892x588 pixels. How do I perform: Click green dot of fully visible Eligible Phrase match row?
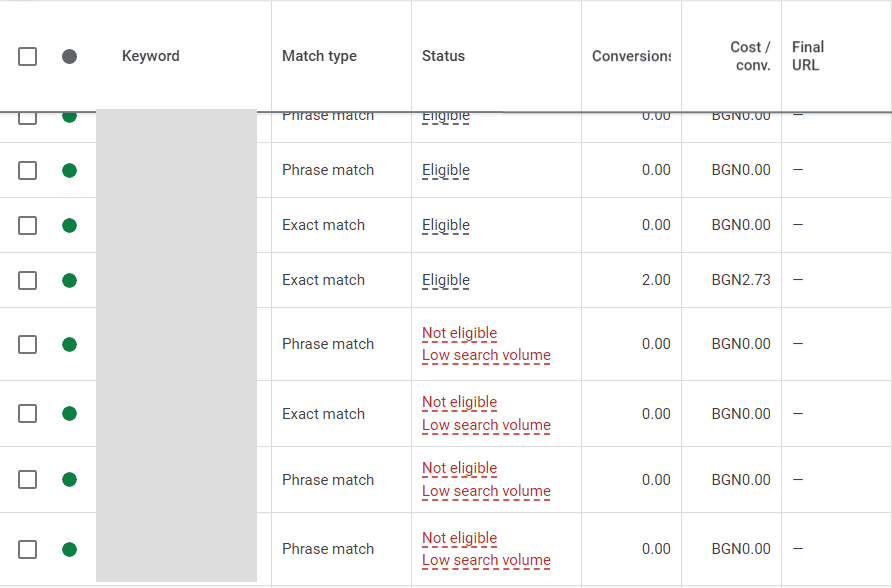pos(69,171)
